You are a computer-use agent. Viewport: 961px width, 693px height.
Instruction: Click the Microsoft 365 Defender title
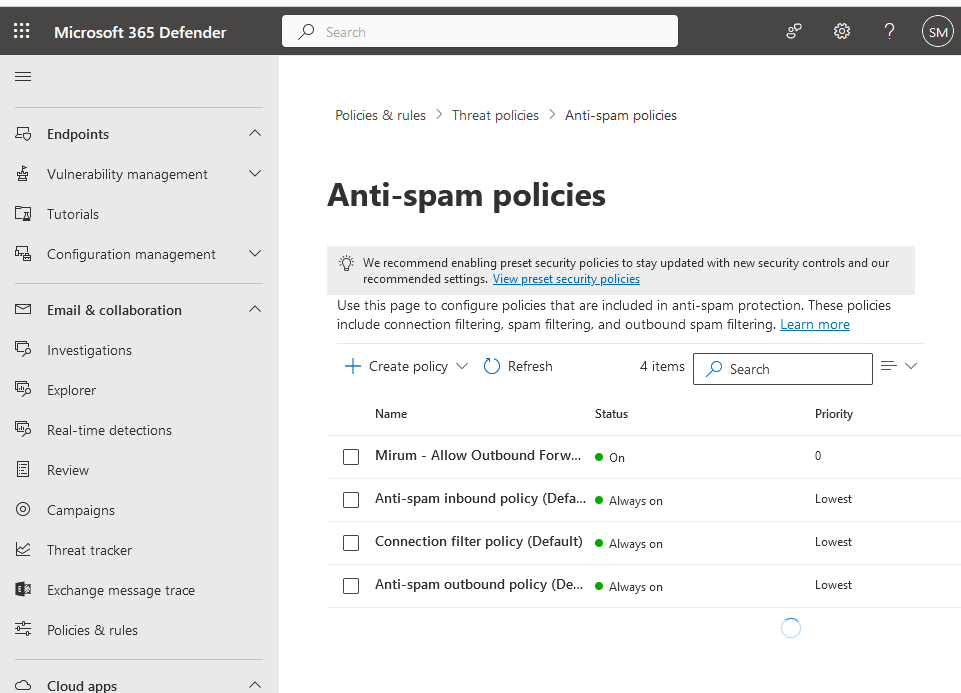[x=140, y=32]
